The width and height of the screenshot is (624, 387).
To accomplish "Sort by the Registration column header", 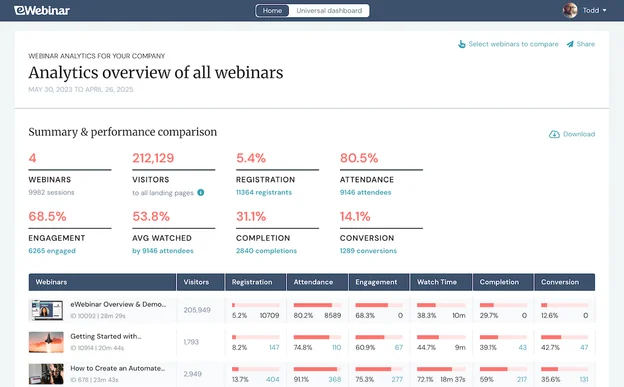I will (x=255, y=282).
